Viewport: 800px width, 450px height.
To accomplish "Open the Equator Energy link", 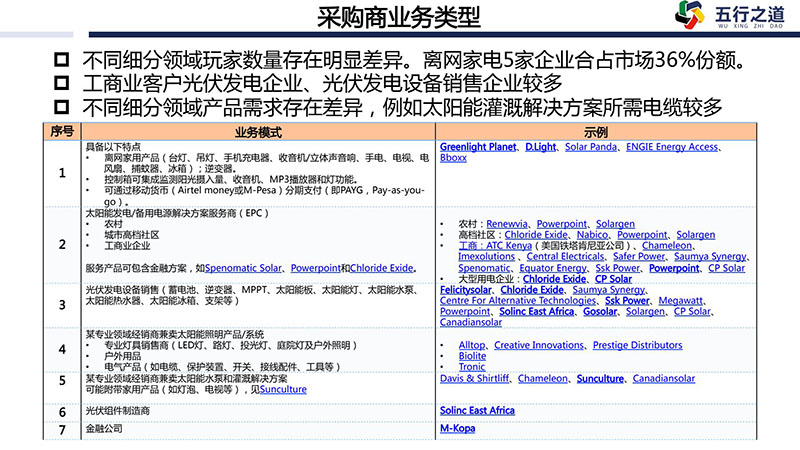I will (553, 268).
